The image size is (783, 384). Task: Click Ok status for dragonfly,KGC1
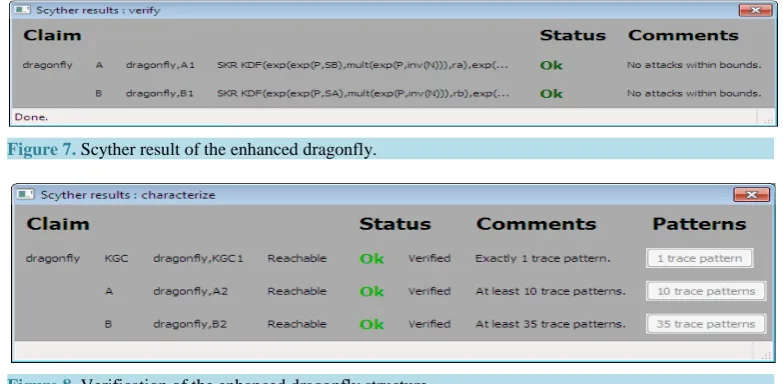372,259
